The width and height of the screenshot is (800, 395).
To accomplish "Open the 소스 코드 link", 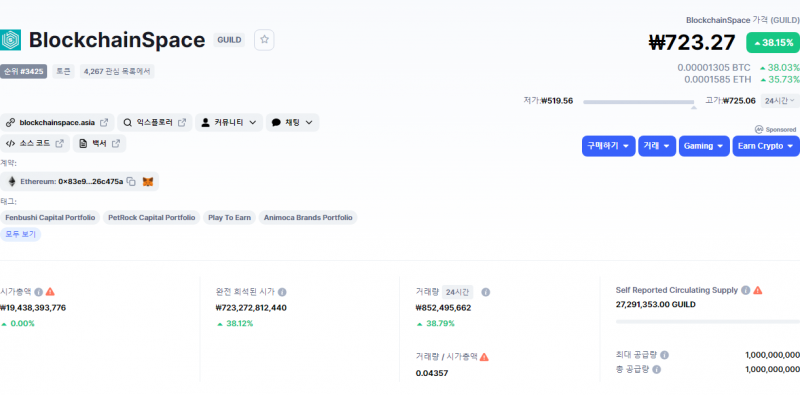I will point(35,143).
